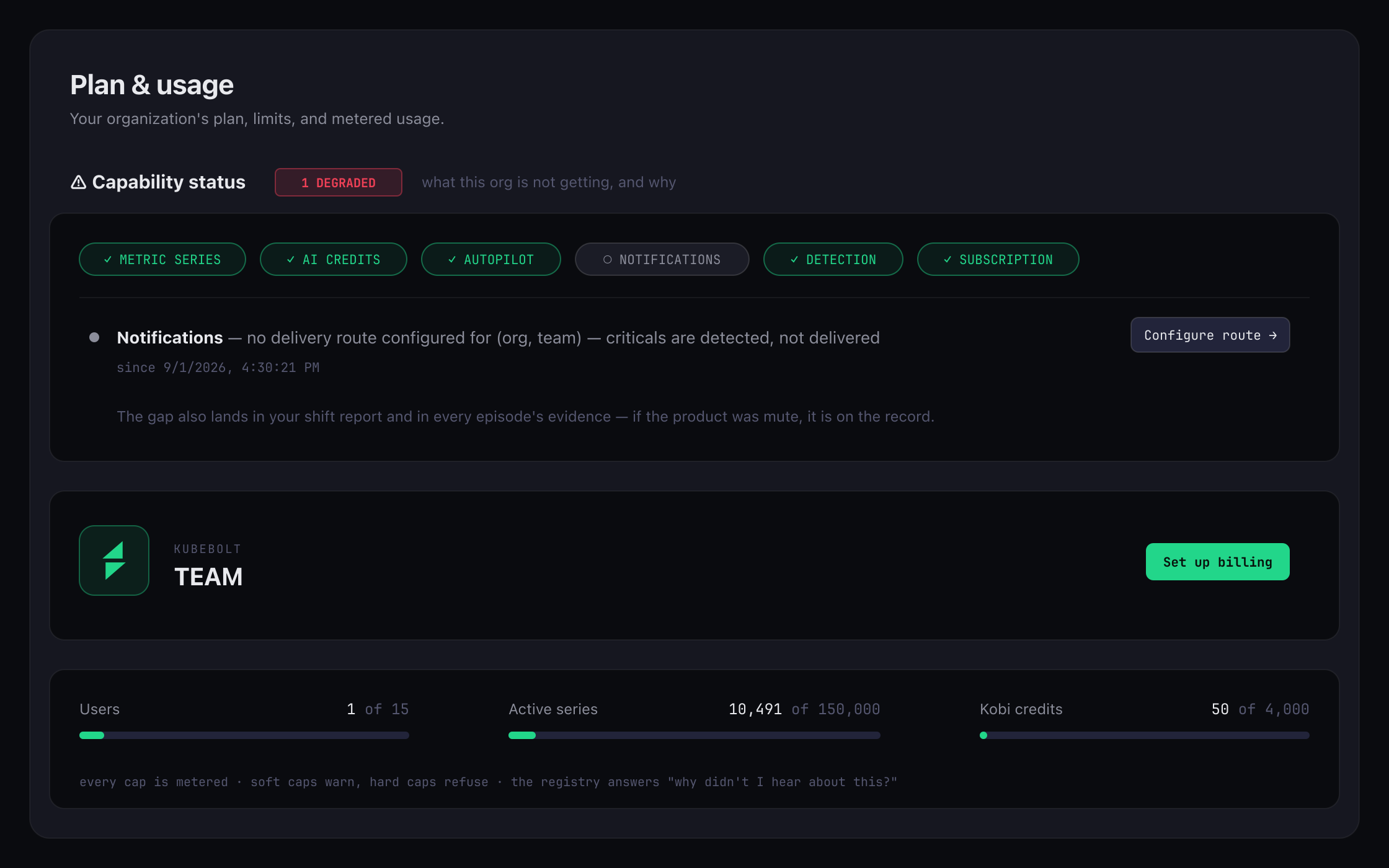The image size is (1389, 868).
Task: Click the Plan & usage heading
Action: pos(152,85)
